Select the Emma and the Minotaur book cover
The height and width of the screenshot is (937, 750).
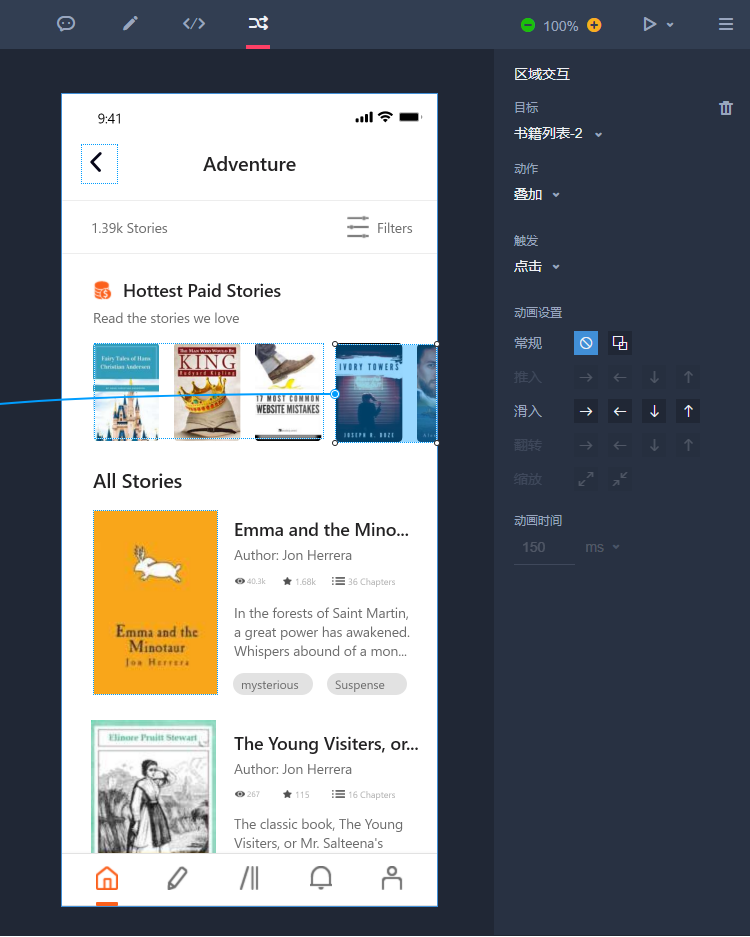tap(155, 602)
